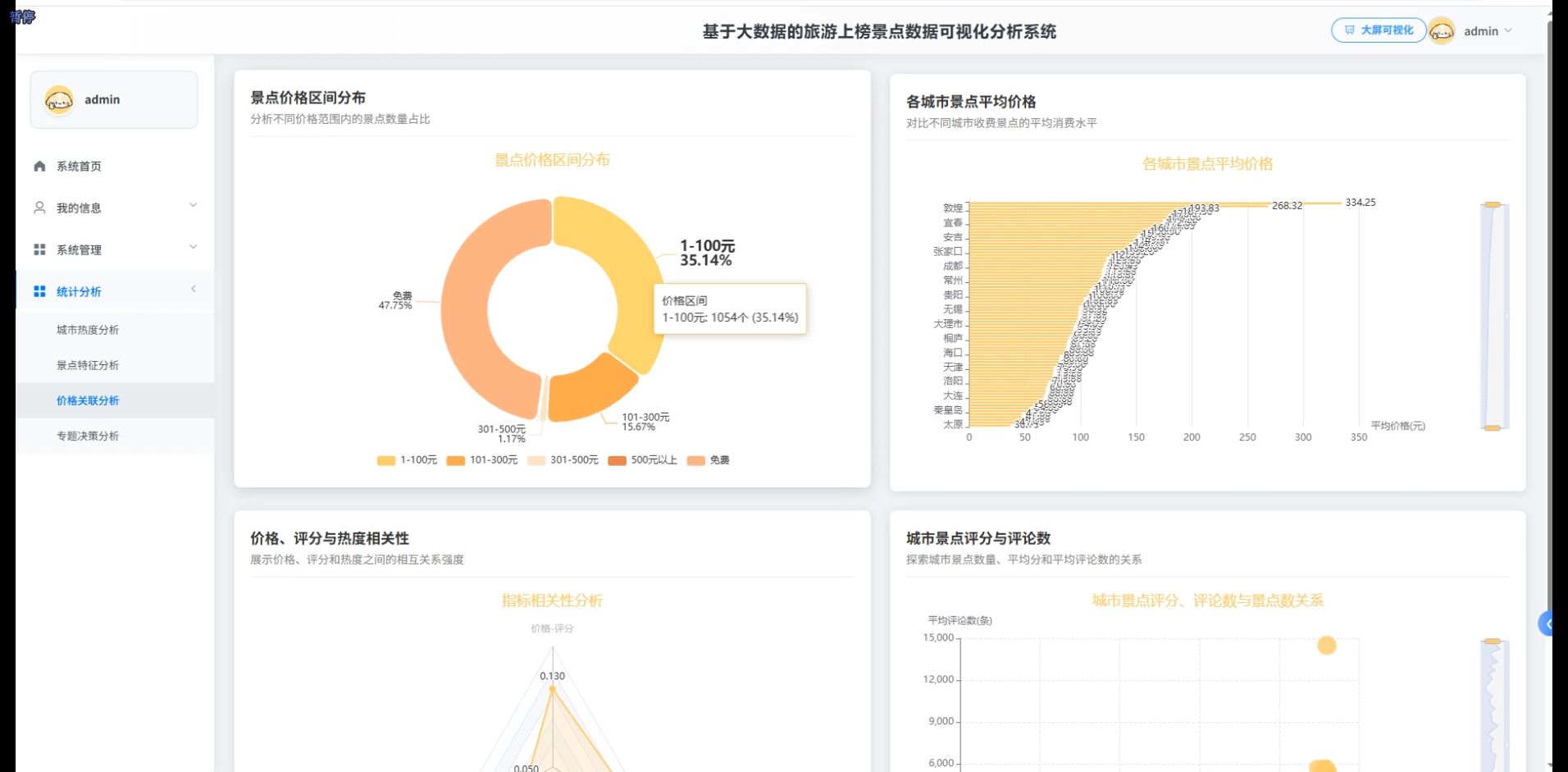Image resolution: width=1568 pixels, height=772 pixels.
Task: Click the 1-100元 35.14% label
Action: 707,253
